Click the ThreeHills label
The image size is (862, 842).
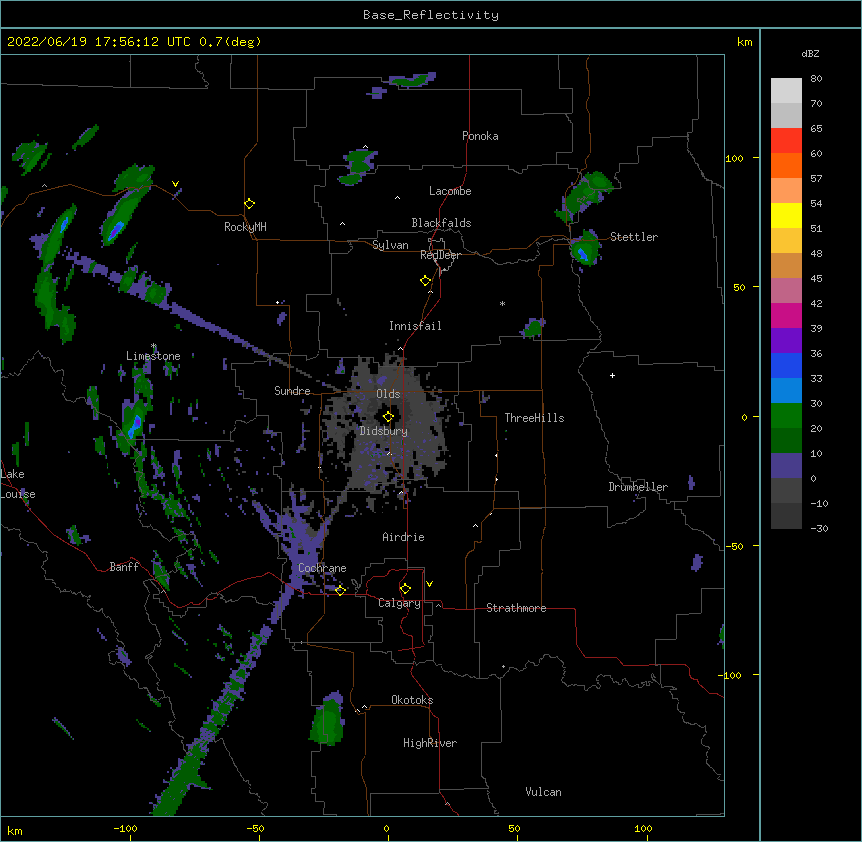(x=534, y=418)
